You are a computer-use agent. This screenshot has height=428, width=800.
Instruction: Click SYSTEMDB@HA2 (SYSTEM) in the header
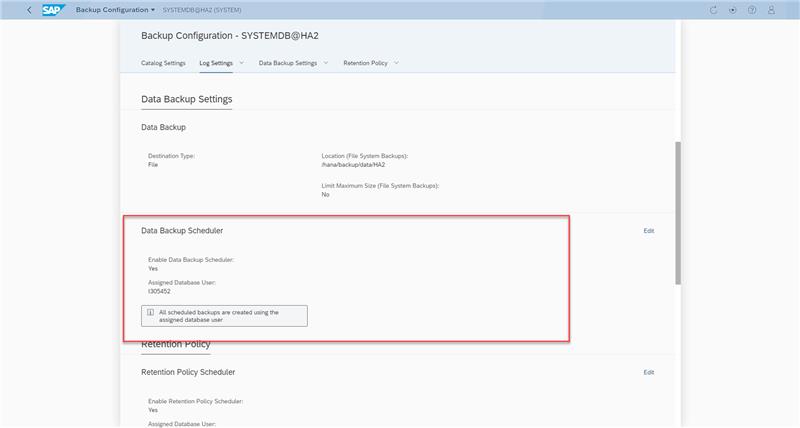click(202, 10)
